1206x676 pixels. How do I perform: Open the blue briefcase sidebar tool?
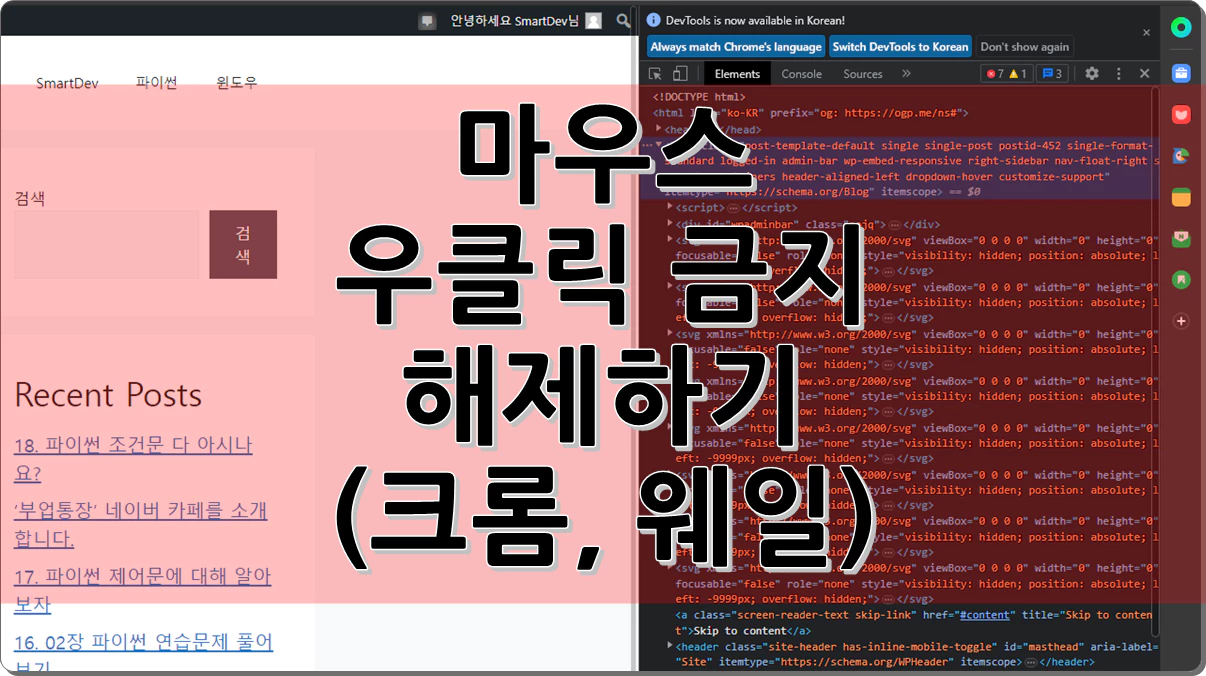[x=1181, y=73]
